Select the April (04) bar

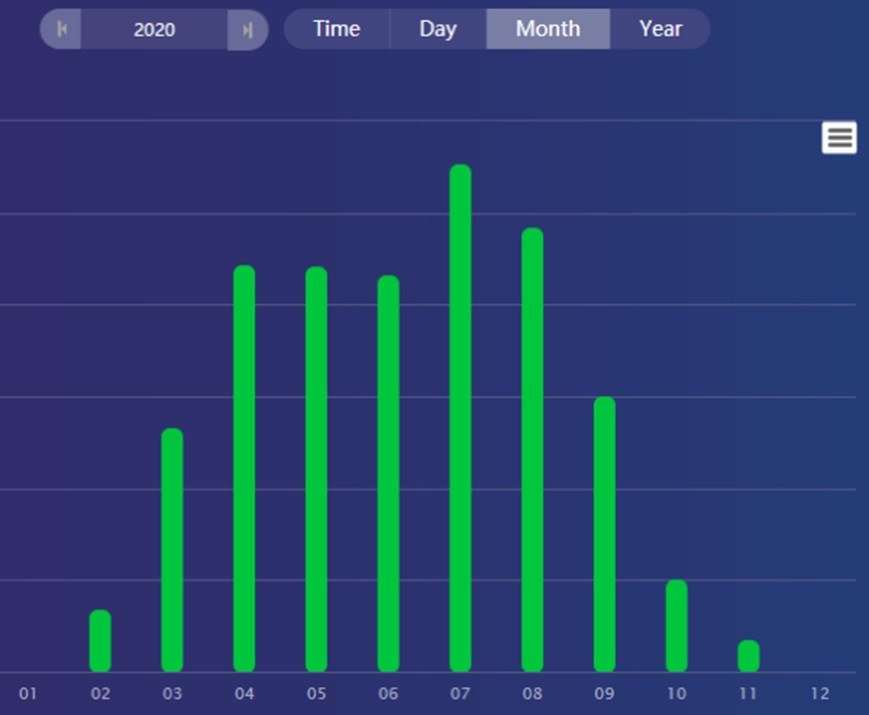pos(244,469)
